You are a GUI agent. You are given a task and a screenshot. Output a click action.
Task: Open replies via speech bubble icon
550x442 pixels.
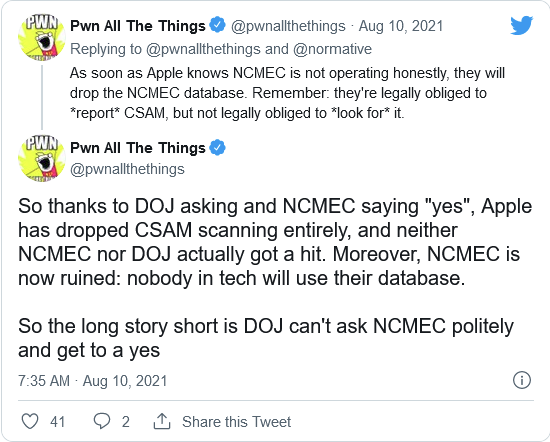(x=102, y=421)
